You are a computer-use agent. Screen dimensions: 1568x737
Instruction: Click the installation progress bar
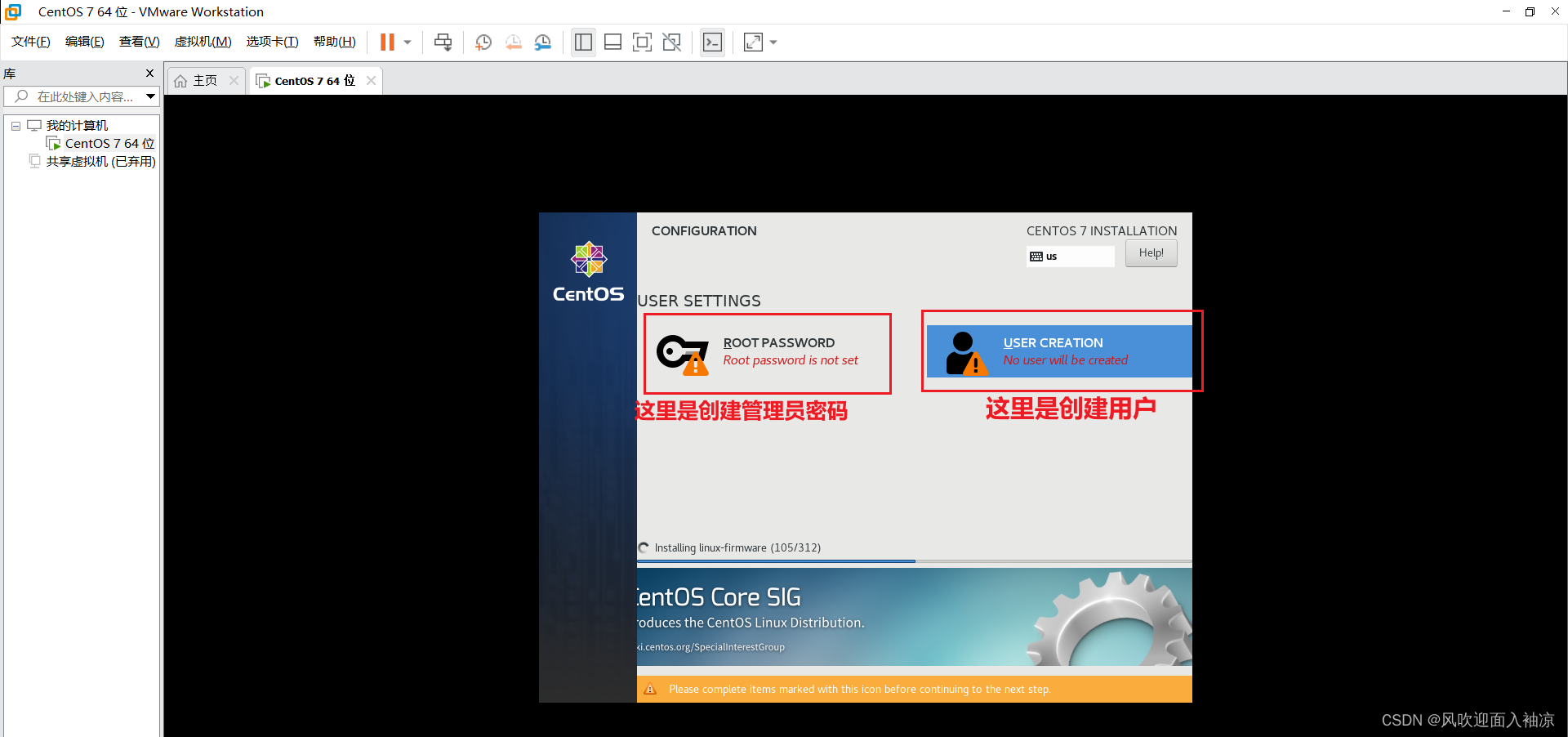click(x=915, y=561)
